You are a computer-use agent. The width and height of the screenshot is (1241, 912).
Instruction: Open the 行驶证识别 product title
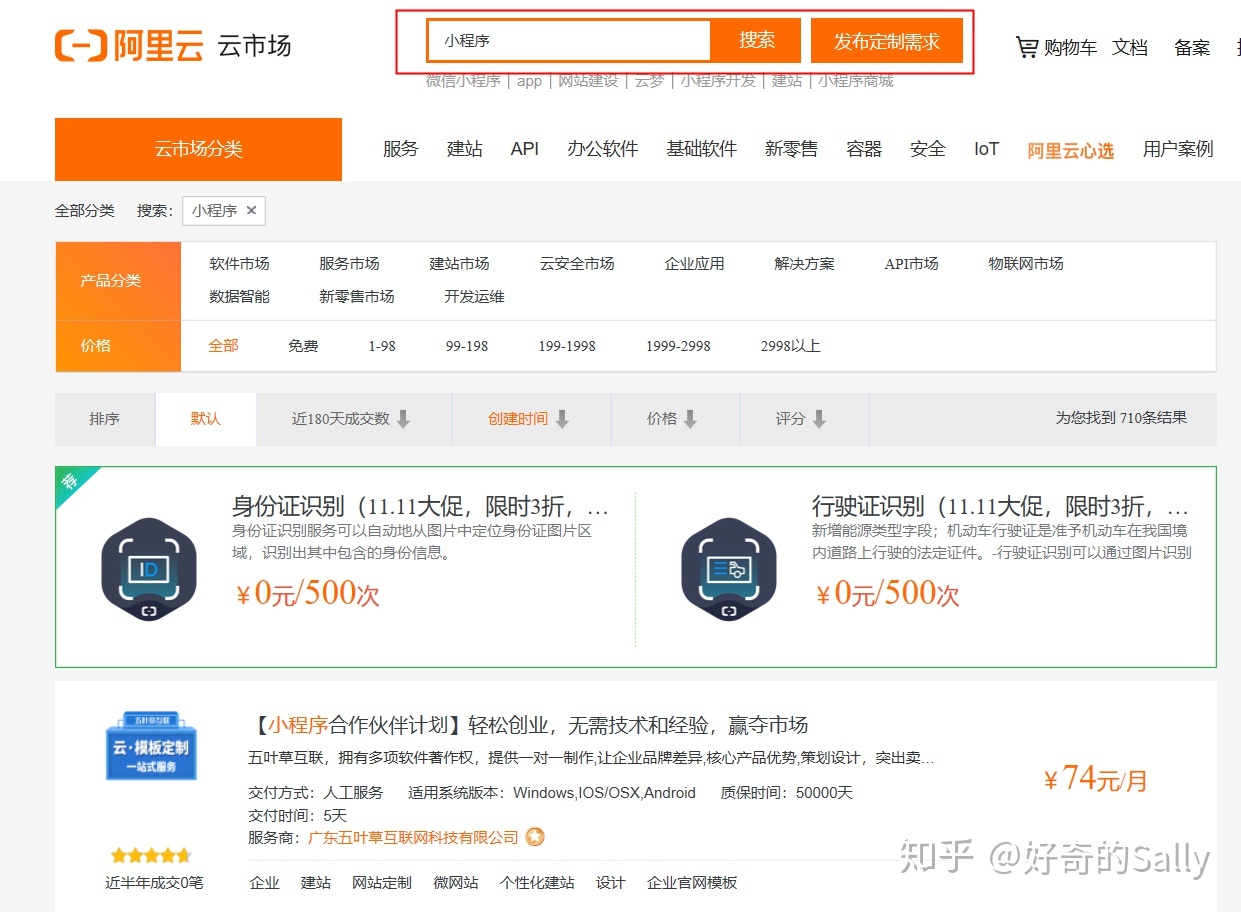coord(1000,505)
